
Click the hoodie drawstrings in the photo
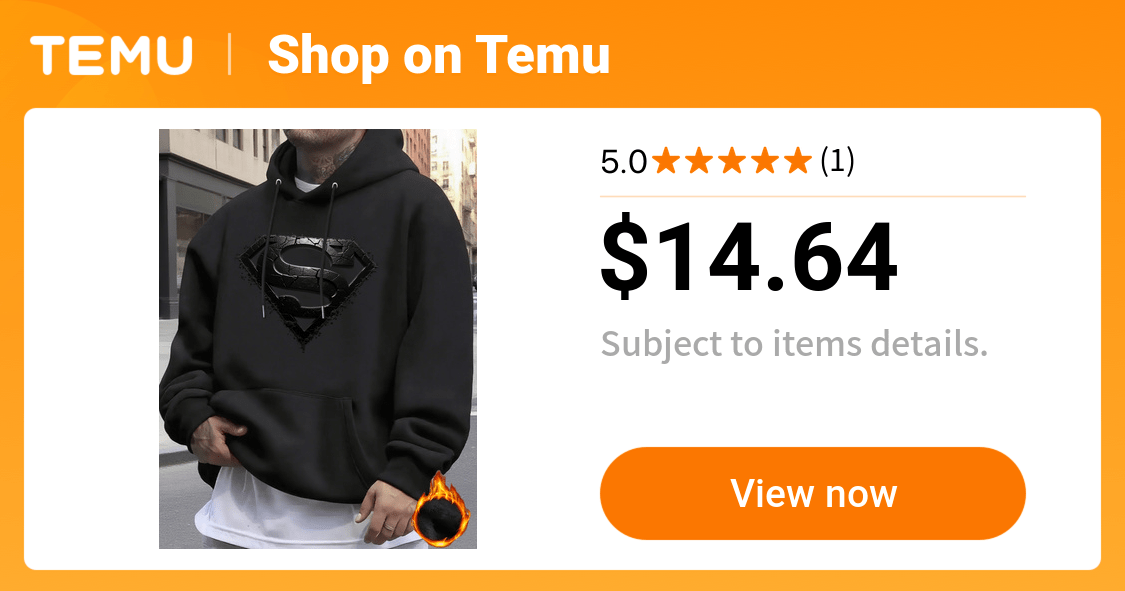pos(303,247)
